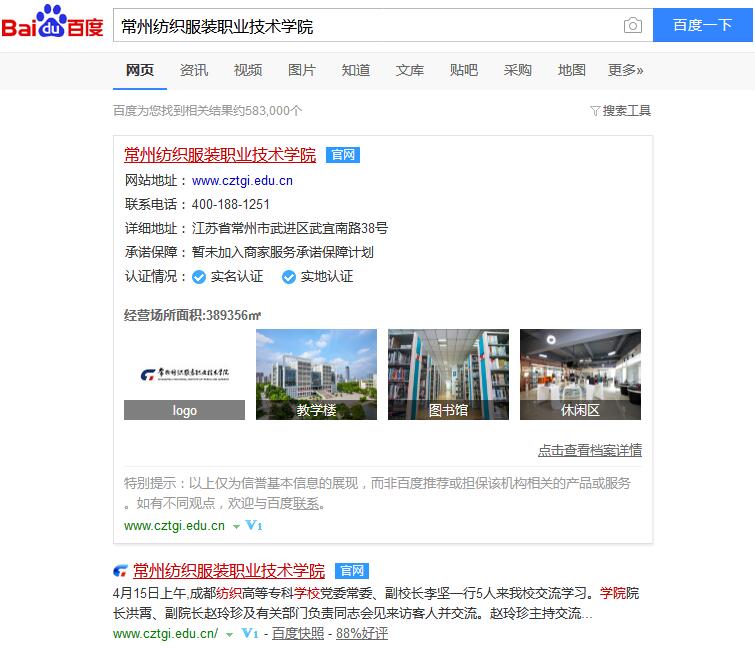This screenshot has height=649, width=755.
Task: Open the 更多» menu
Action: (625, 70)
